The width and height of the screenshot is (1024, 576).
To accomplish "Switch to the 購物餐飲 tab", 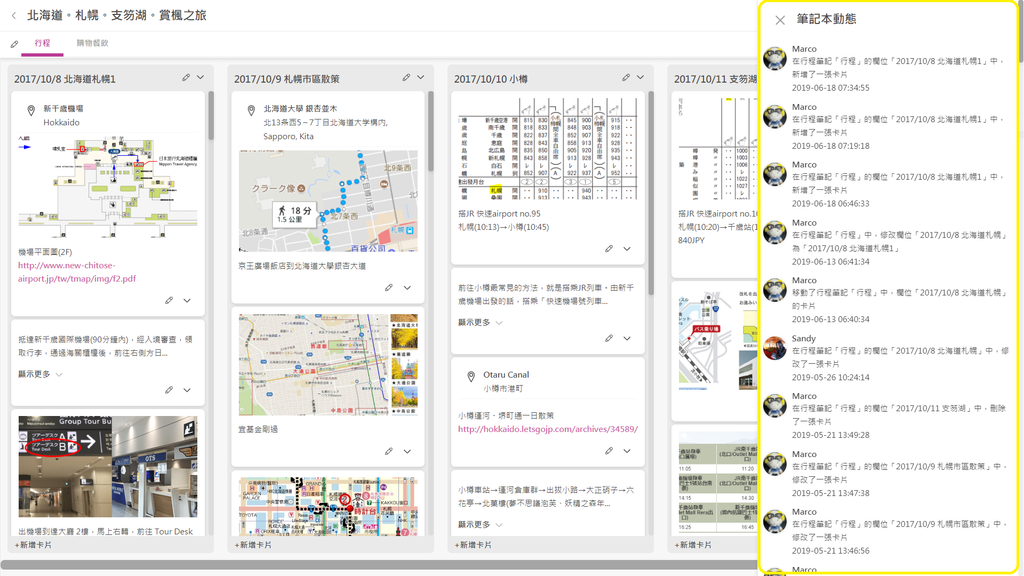I will tap(92, 43).
